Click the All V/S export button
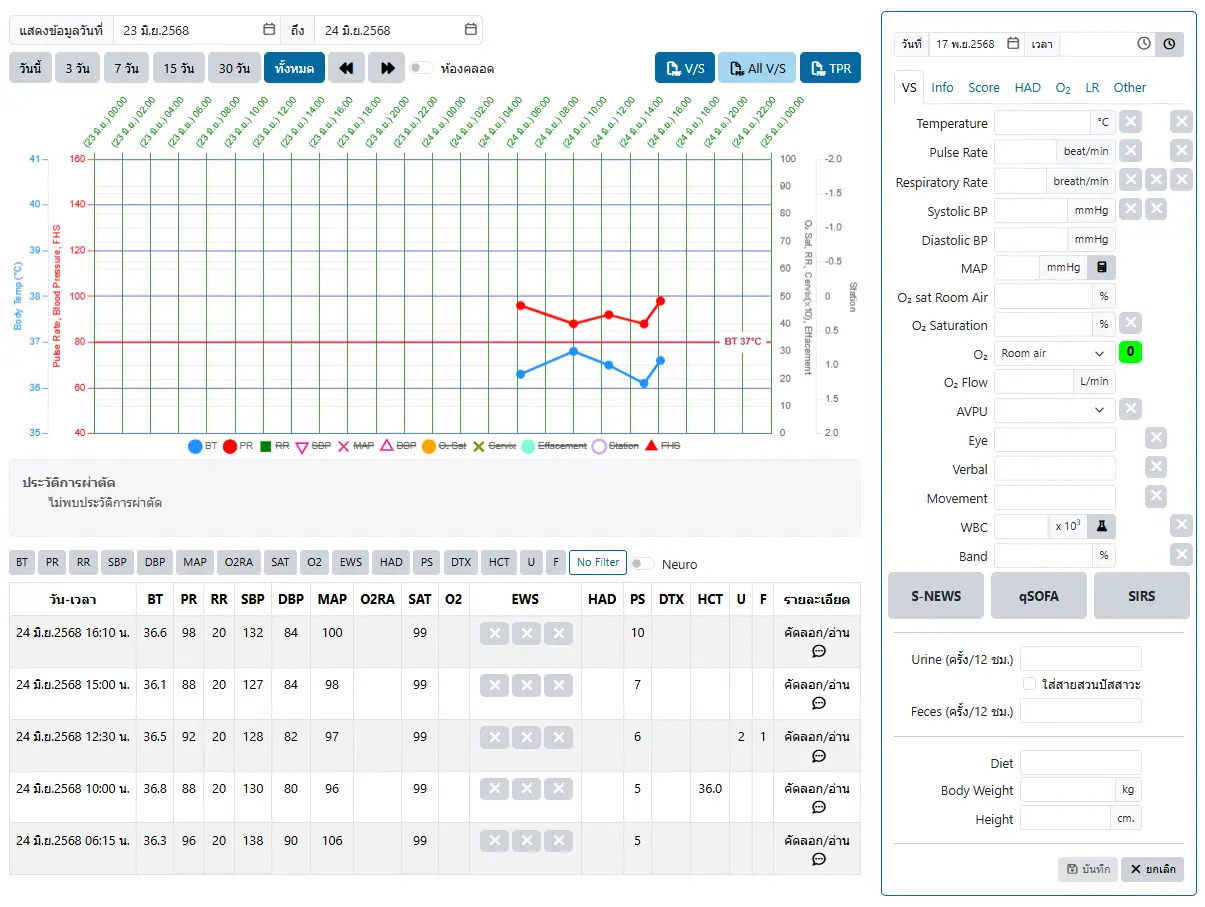This screenshot has width=1205, height=907. click(x=756, y=68)
